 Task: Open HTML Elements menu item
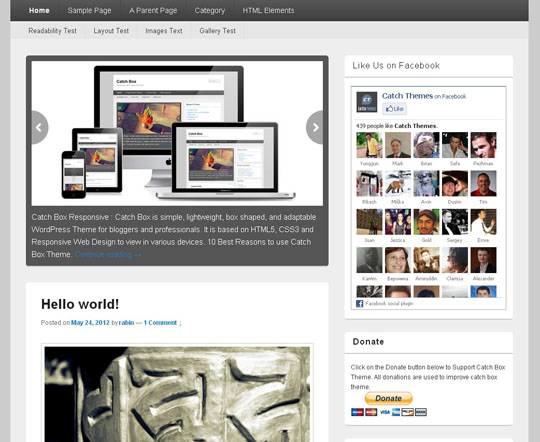pos(268,11)
